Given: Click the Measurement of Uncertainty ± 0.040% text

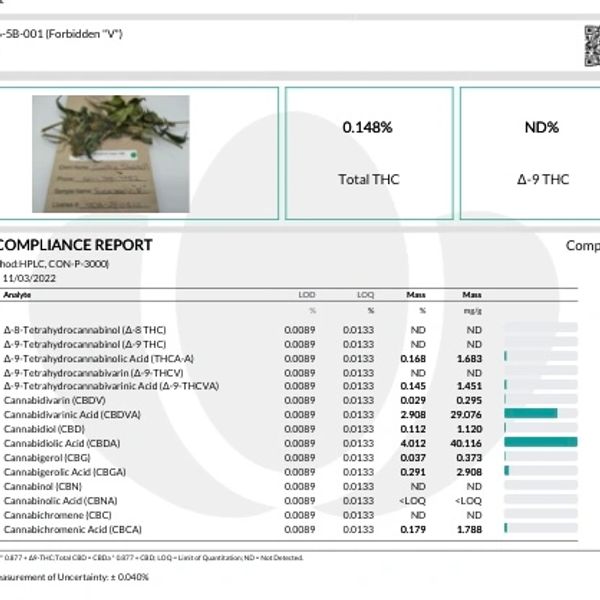Looking at the screenshot, I should tap(74, 577).
